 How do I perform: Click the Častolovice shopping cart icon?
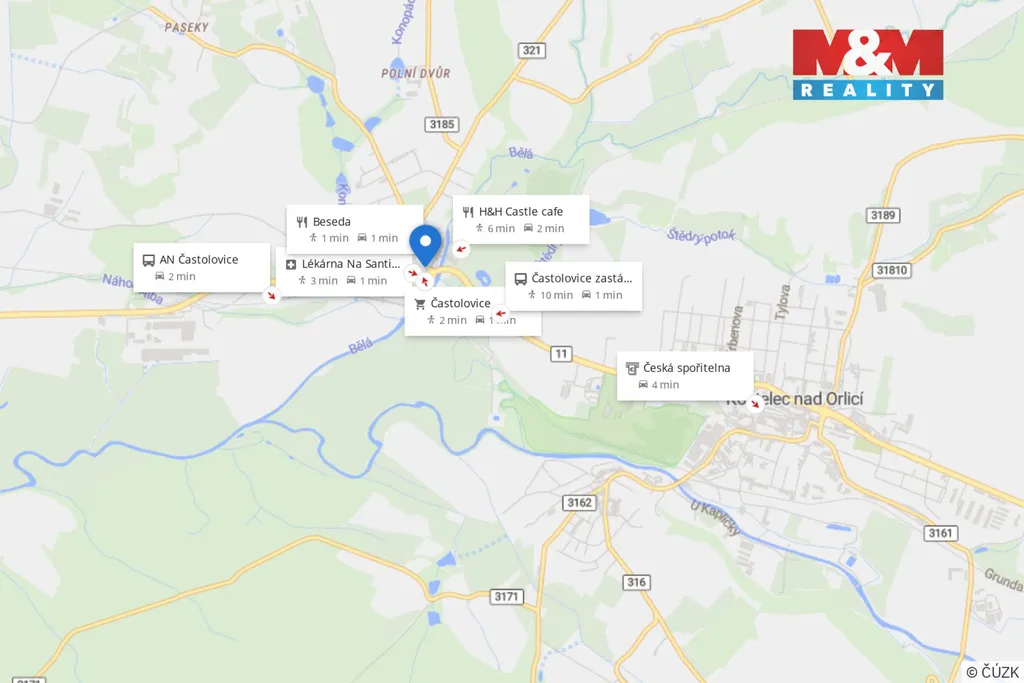pos(420,304)
